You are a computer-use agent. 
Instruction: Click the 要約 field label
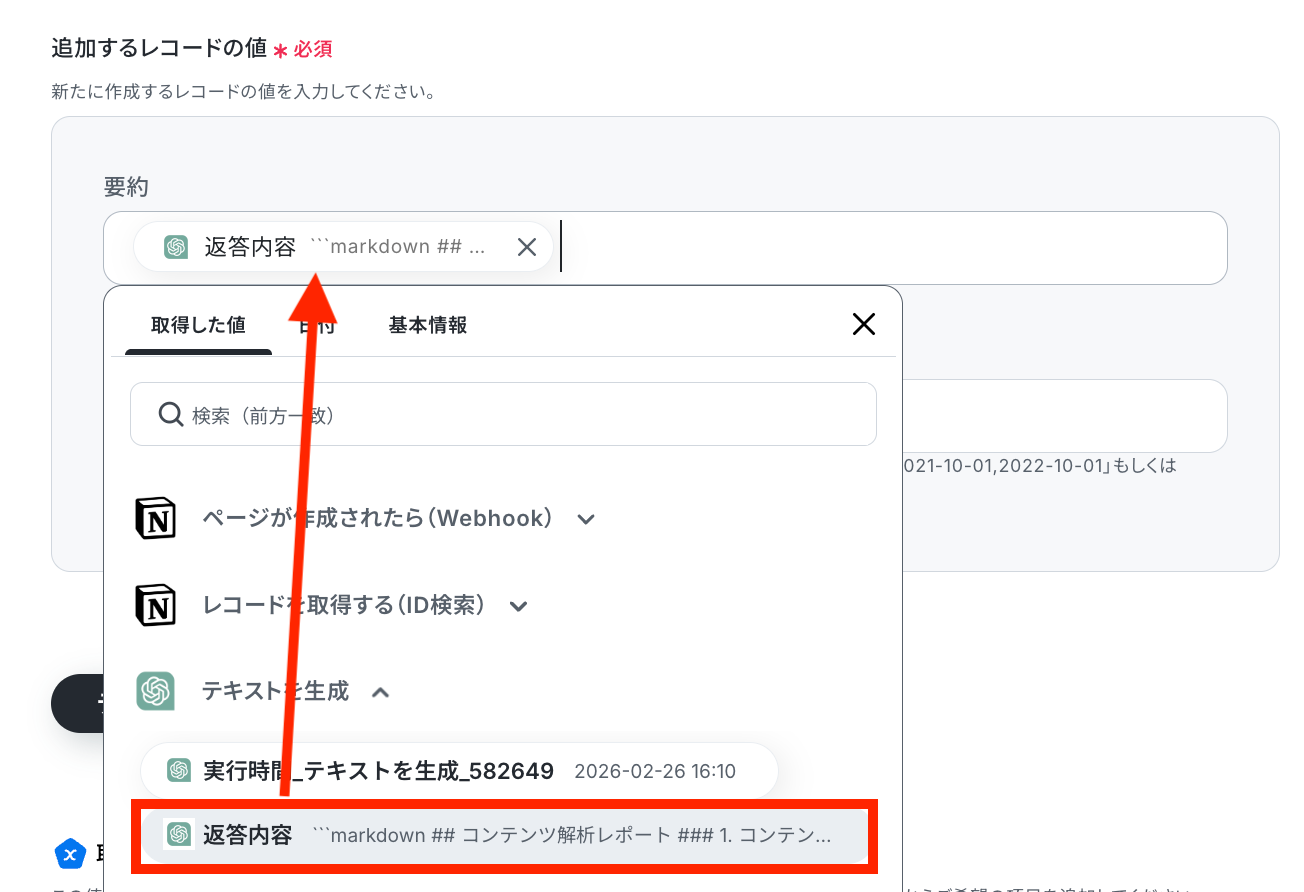click(126, 187)
